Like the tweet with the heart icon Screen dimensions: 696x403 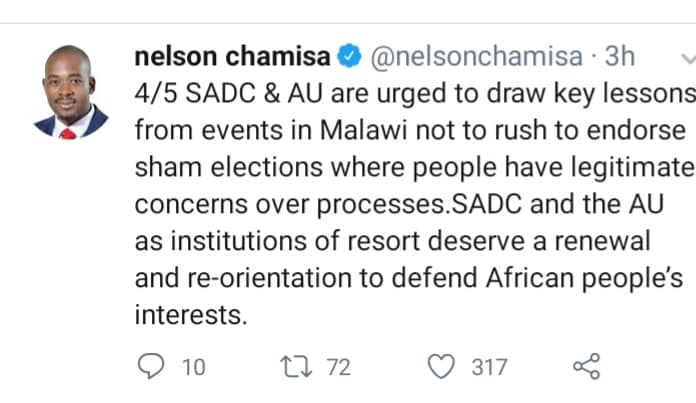(x=441, y=367)
